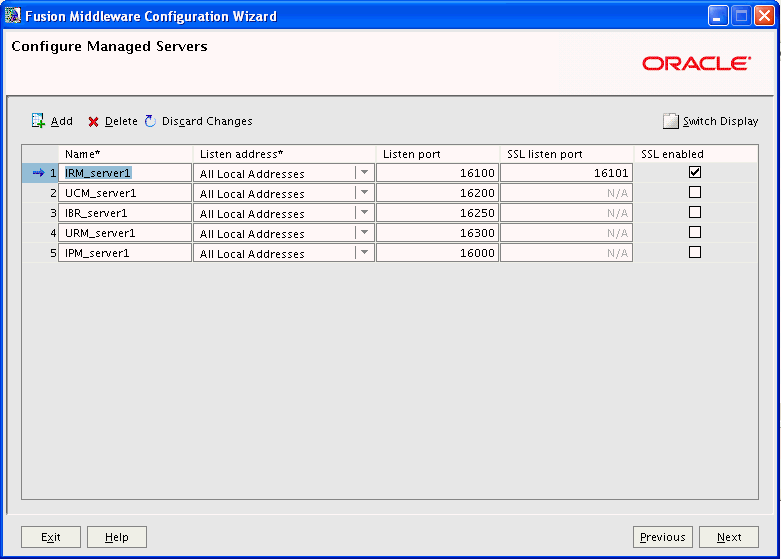The image size is (781, 559).
Task: Edit the UCM_server1 name field
Action: (125, 193)
